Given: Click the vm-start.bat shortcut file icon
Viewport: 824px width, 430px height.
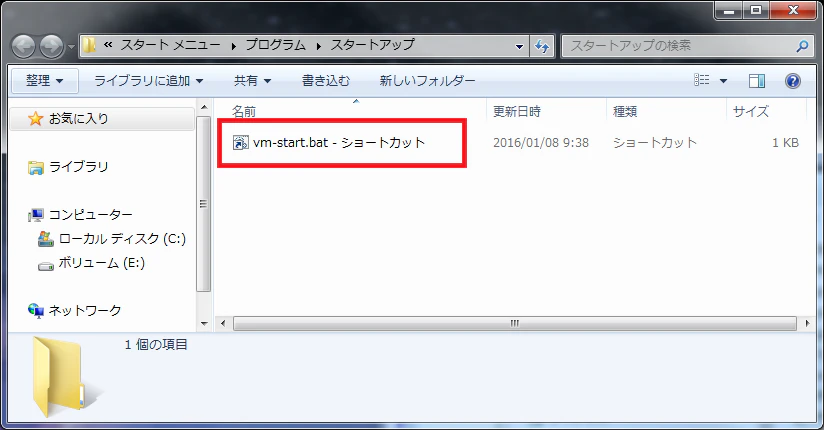Looking at the screenshot, I should tap(240, 142).
